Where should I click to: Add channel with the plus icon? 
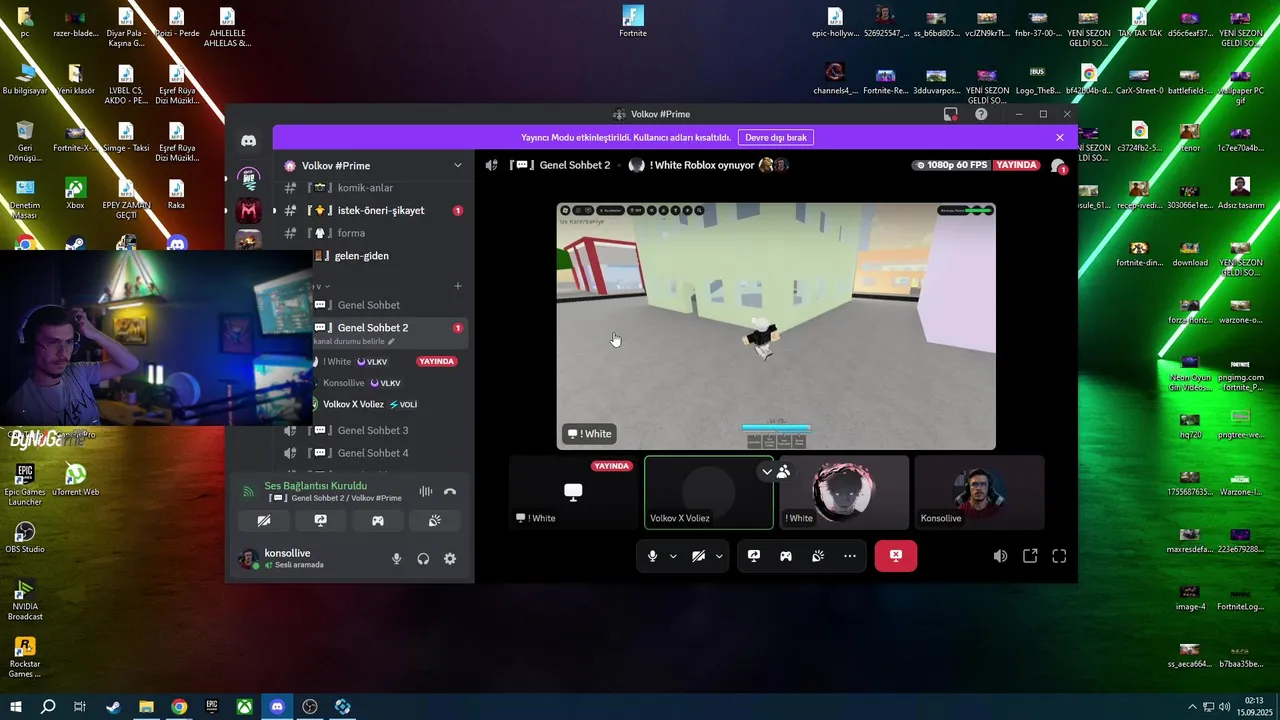[458, 286]
